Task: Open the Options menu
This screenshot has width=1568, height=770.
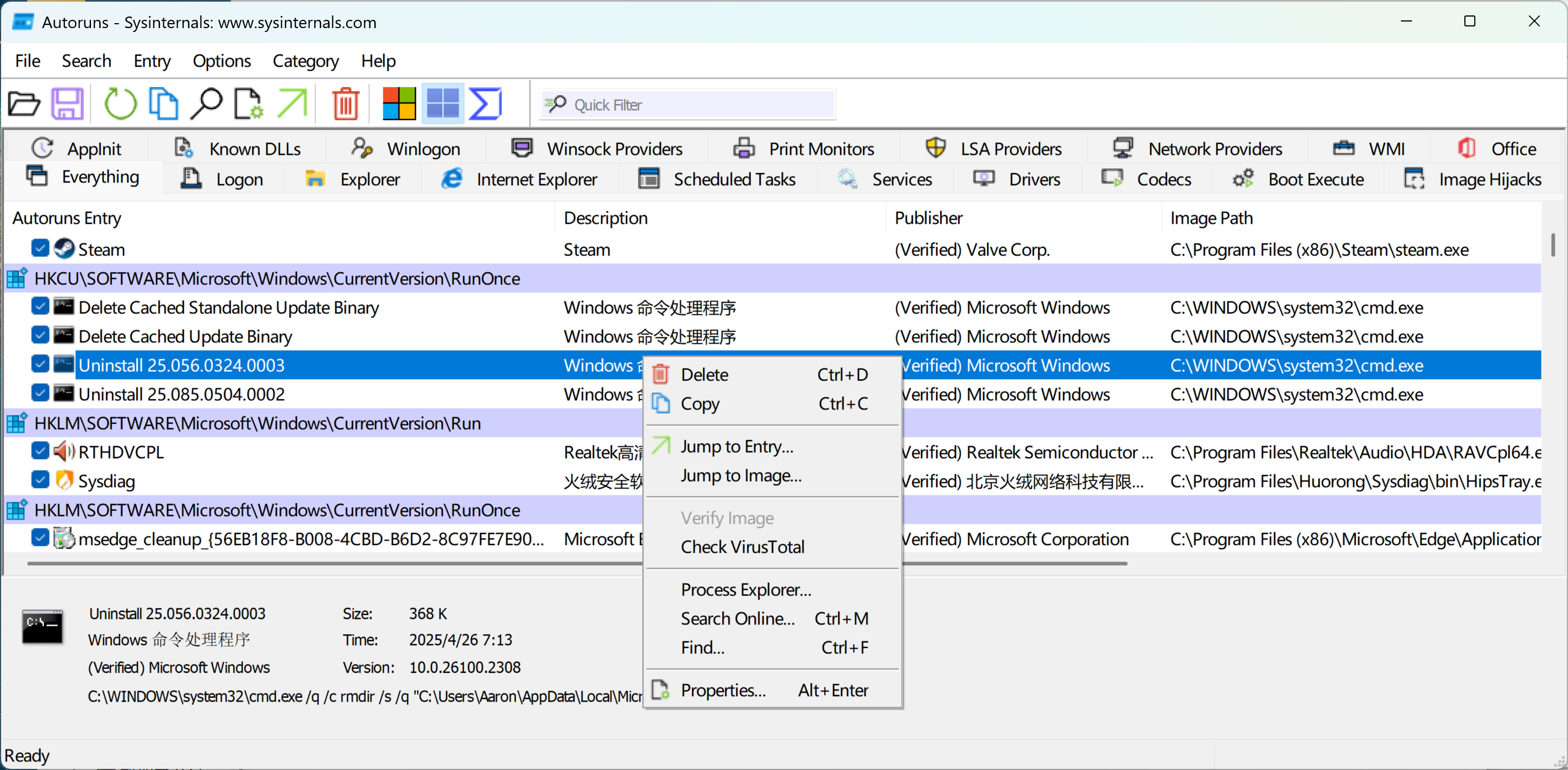Action: pos(222,61)
